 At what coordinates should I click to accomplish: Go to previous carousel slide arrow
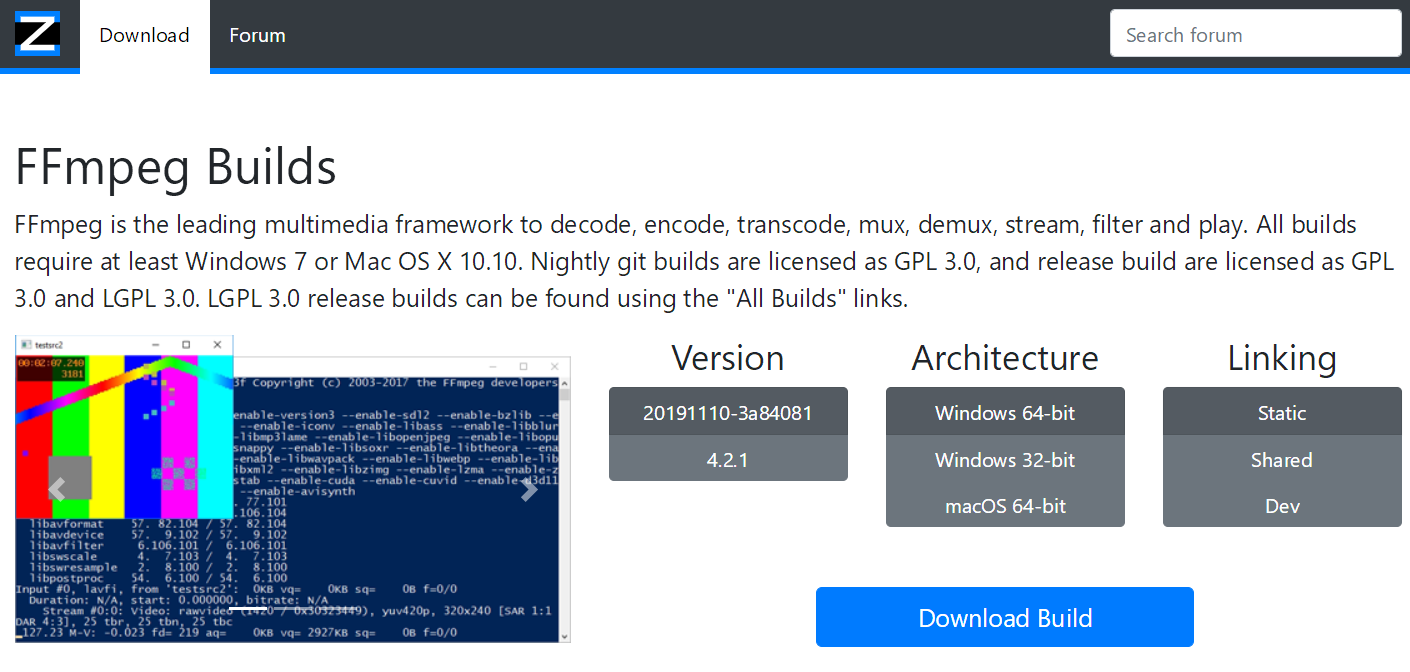coord(57,489)
